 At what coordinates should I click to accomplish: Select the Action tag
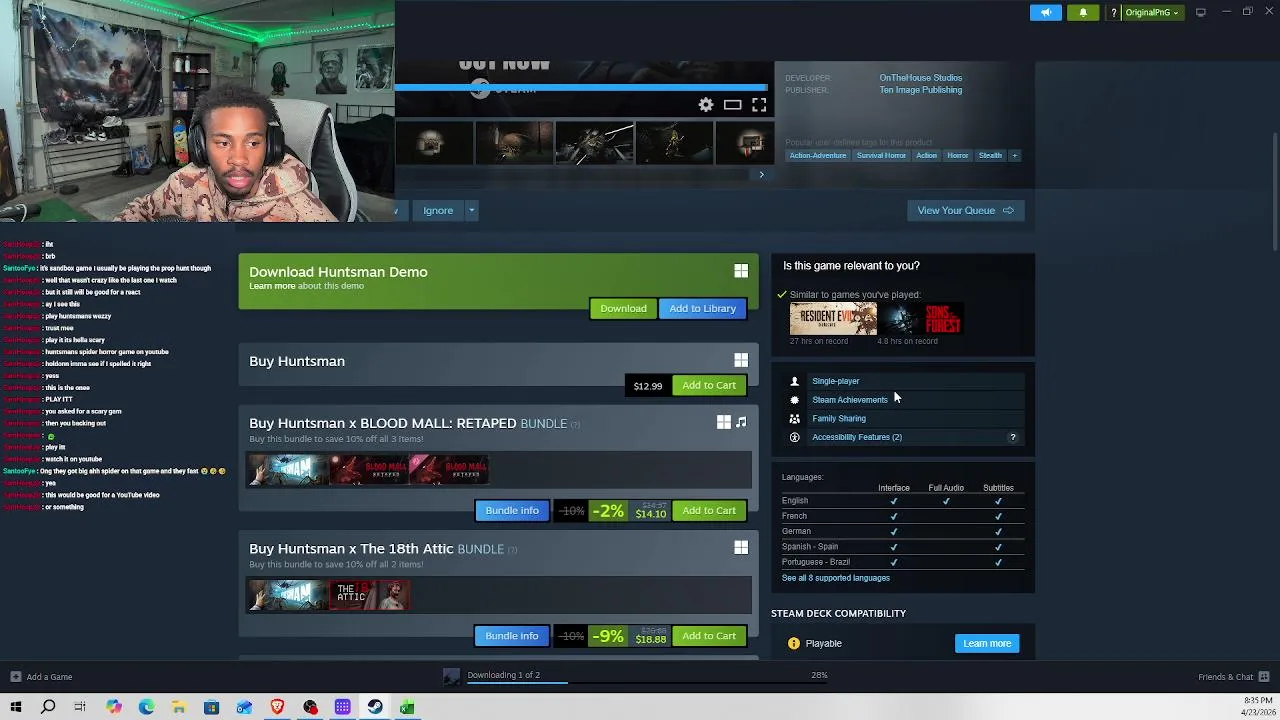coord(927,156)
